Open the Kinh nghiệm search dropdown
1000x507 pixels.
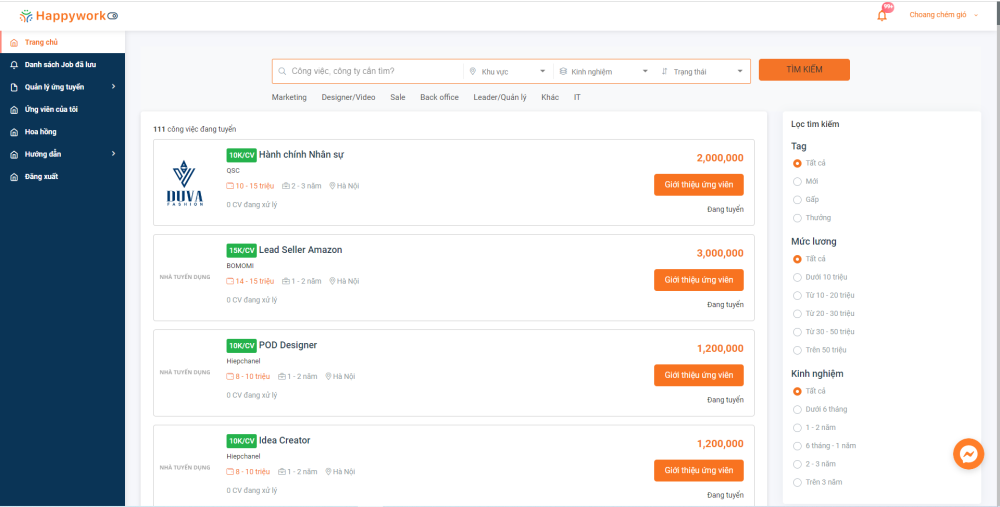603,71
